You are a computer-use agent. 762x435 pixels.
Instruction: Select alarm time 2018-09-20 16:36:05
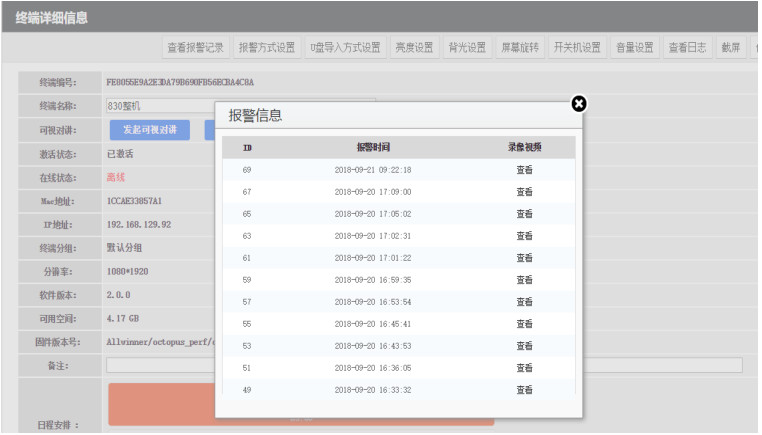coord(373,368)
